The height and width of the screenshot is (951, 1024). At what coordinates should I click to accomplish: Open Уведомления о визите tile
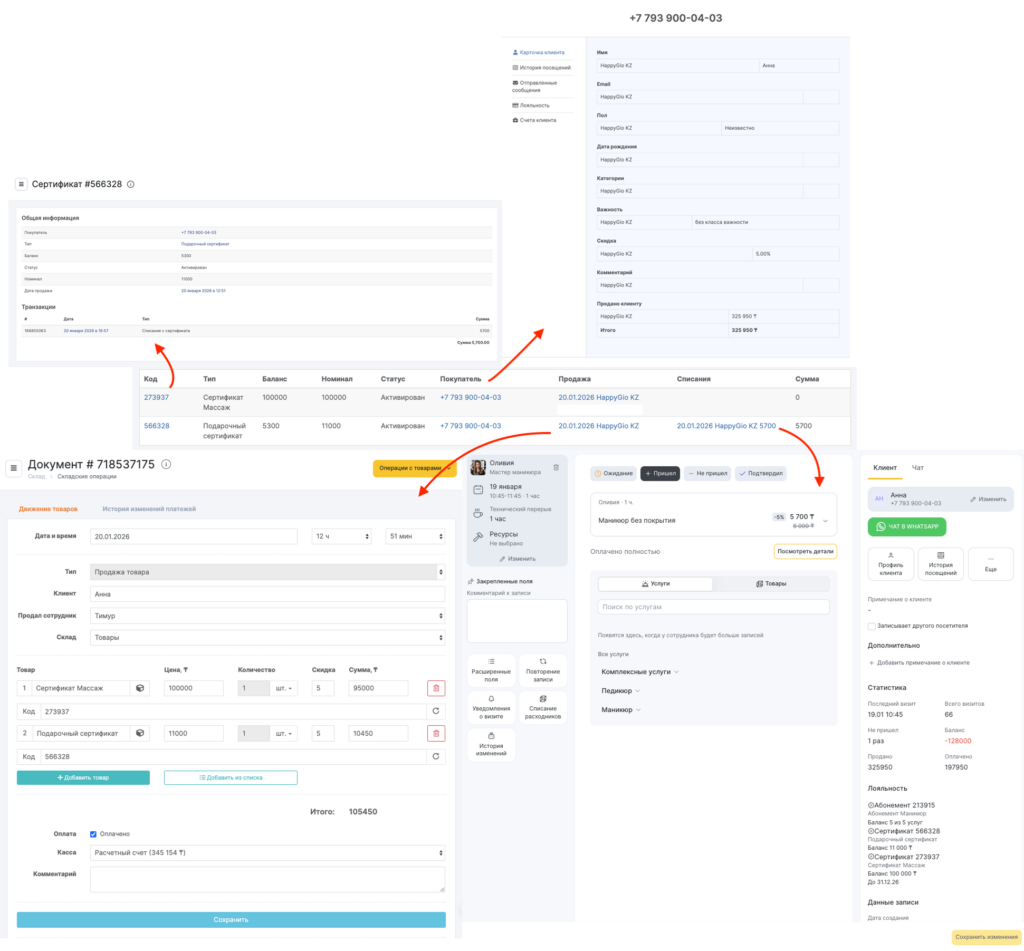pyautogui.click(x=491, y=707)
